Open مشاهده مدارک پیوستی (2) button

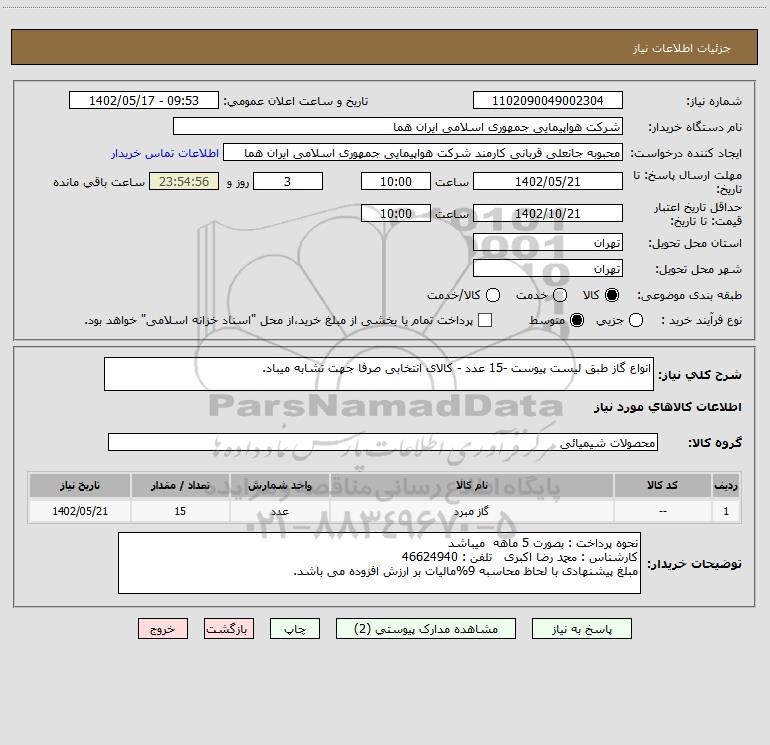[x=426, y=629]
